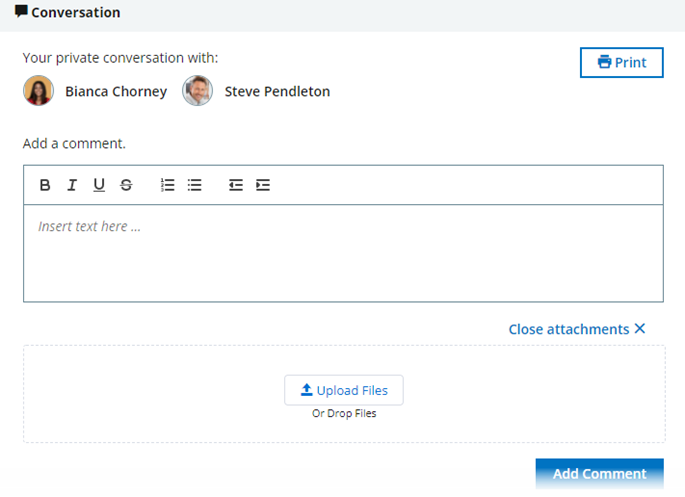
Task: Toggle italic formatting in comment editor
Action: [x=72, y=185]
